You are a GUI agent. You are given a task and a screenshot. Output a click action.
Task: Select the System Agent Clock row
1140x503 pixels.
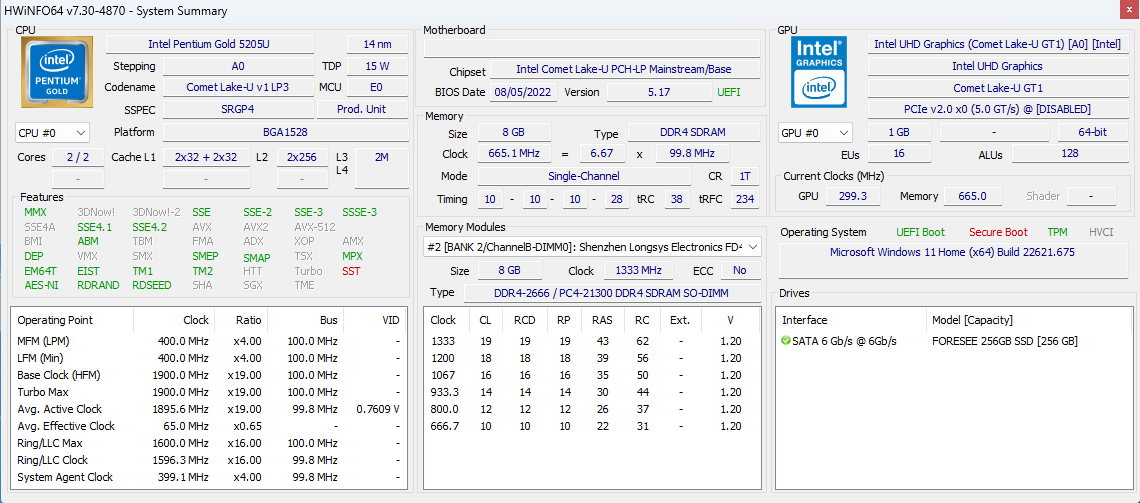(209, 478)
